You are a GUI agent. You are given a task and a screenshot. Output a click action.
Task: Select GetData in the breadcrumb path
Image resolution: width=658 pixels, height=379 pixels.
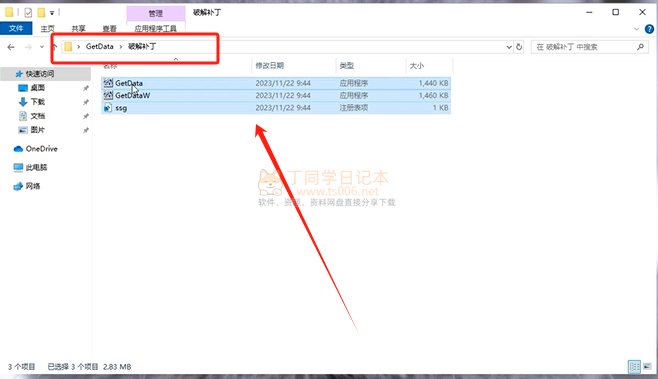coord(99,47)
